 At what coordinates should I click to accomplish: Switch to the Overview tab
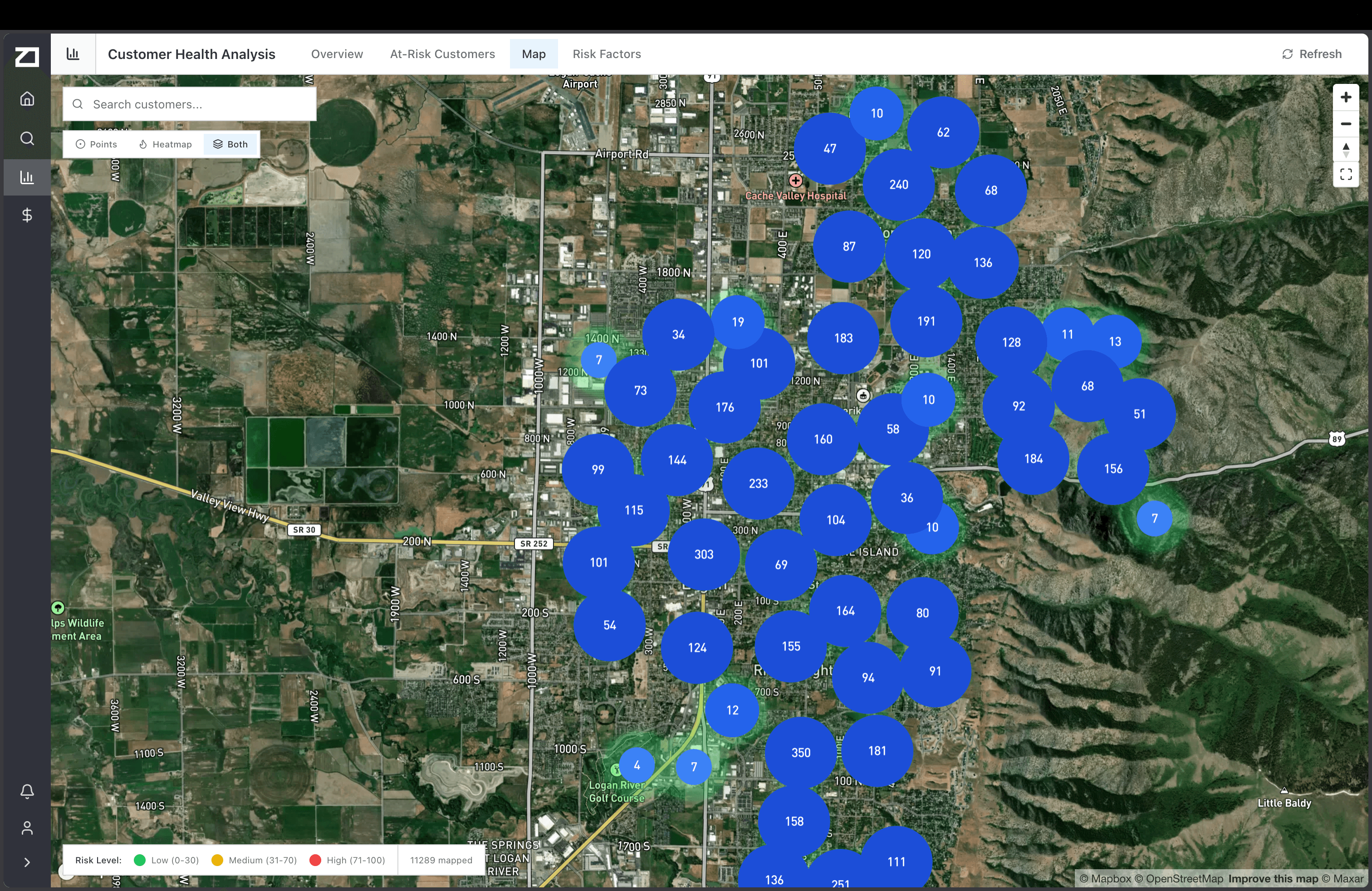(x=337, y=54)
